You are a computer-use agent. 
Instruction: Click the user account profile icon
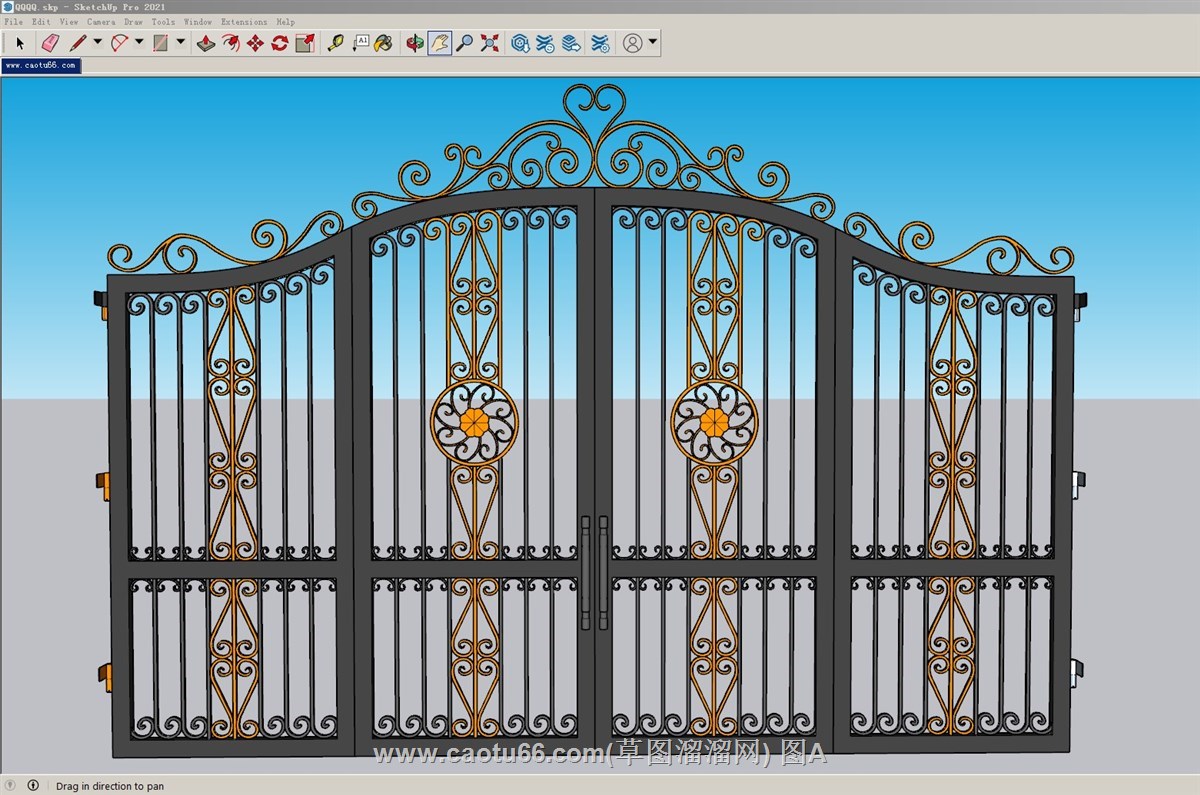(x=632, y=43)
